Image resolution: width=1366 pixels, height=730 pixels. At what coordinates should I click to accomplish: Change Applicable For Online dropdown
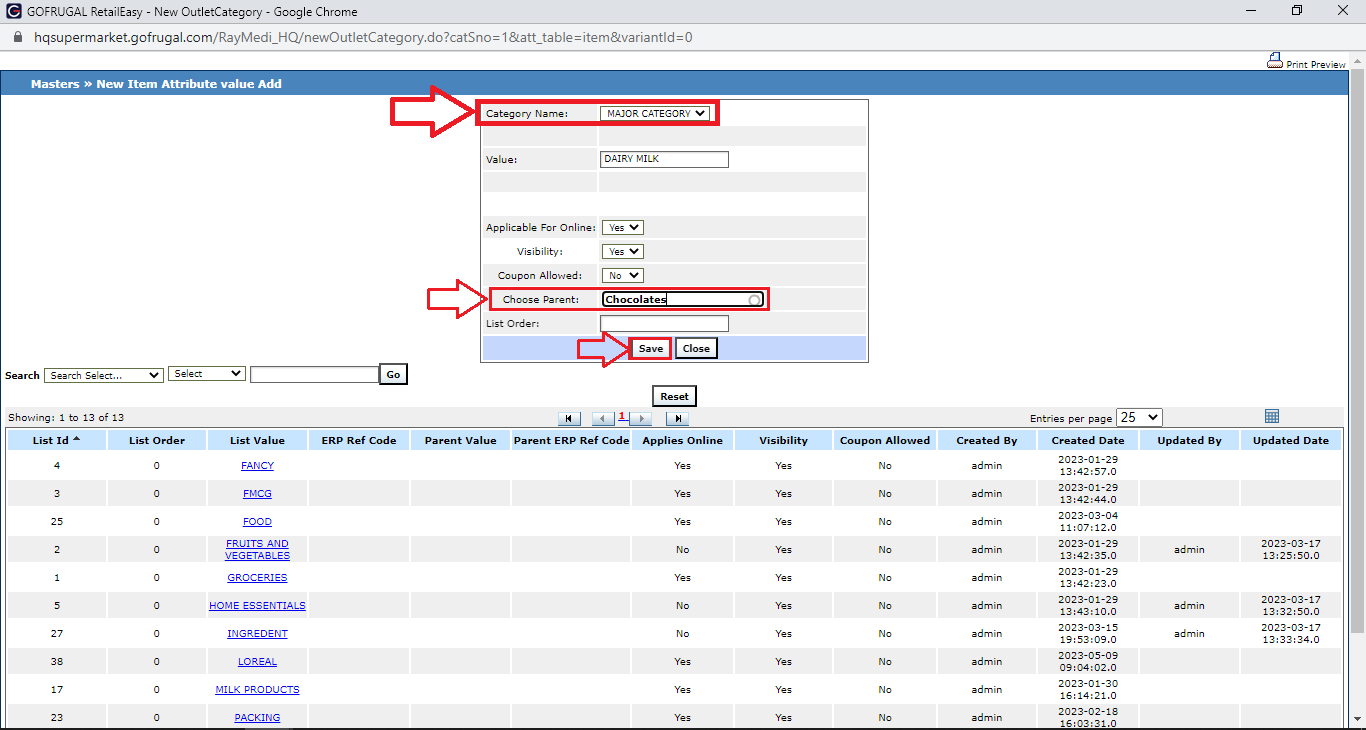(622, 228)
